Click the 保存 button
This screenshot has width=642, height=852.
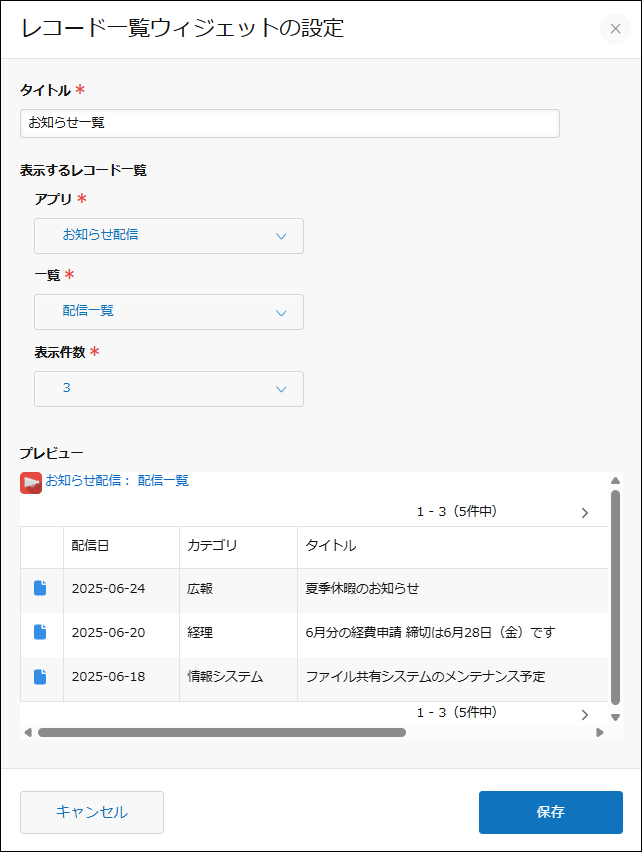tap(549, 812)
